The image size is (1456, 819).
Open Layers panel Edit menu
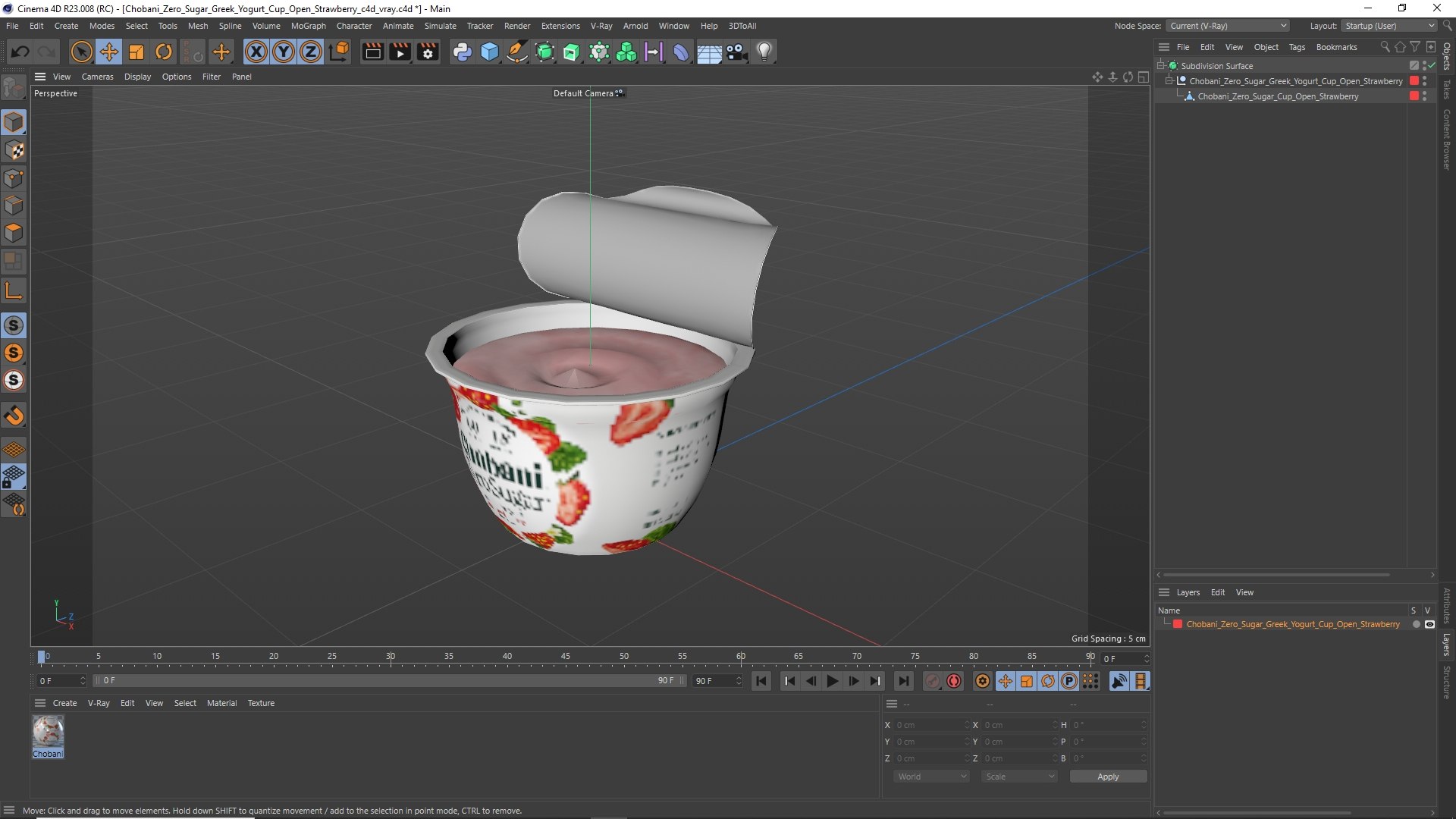click(1217, 592)
